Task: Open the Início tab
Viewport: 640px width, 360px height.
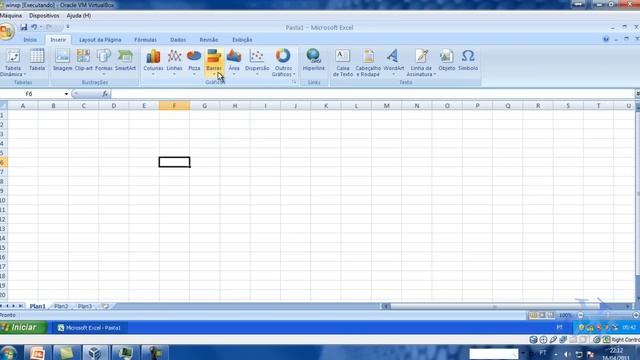Action: (30, 40)
